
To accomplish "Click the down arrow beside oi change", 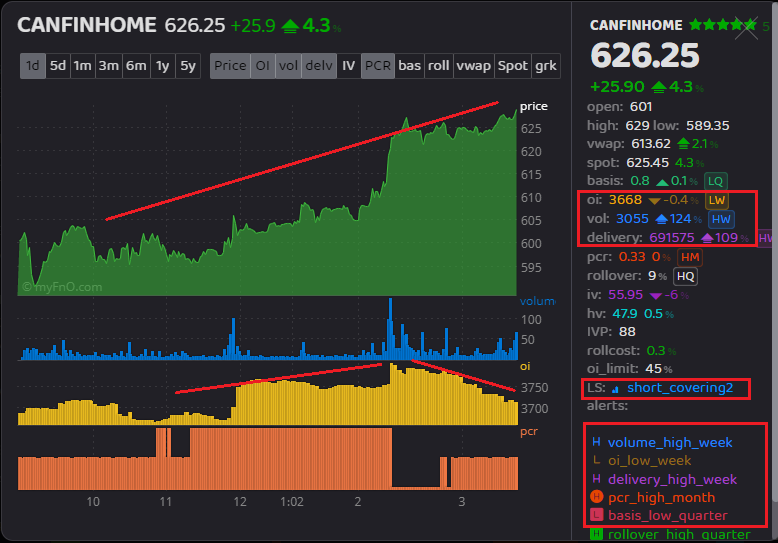I will pyautogui.click(x=654, y=201).
